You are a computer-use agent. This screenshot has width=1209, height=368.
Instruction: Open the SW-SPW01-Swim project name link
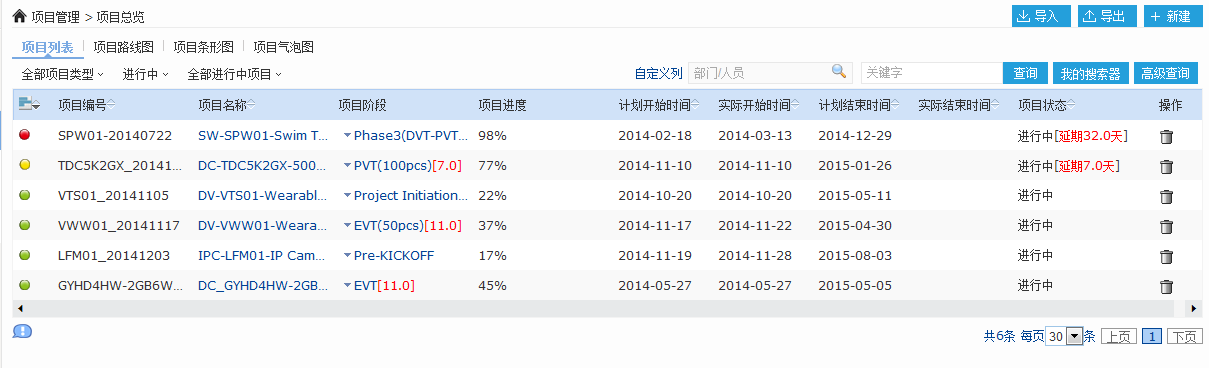click(263, 135)
